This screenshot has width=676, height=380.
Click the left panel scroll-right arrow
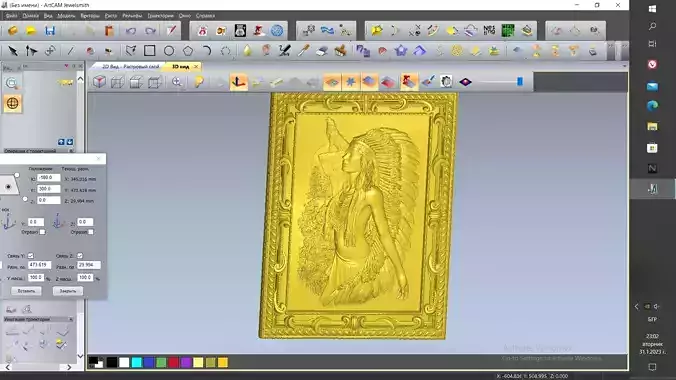69,367
